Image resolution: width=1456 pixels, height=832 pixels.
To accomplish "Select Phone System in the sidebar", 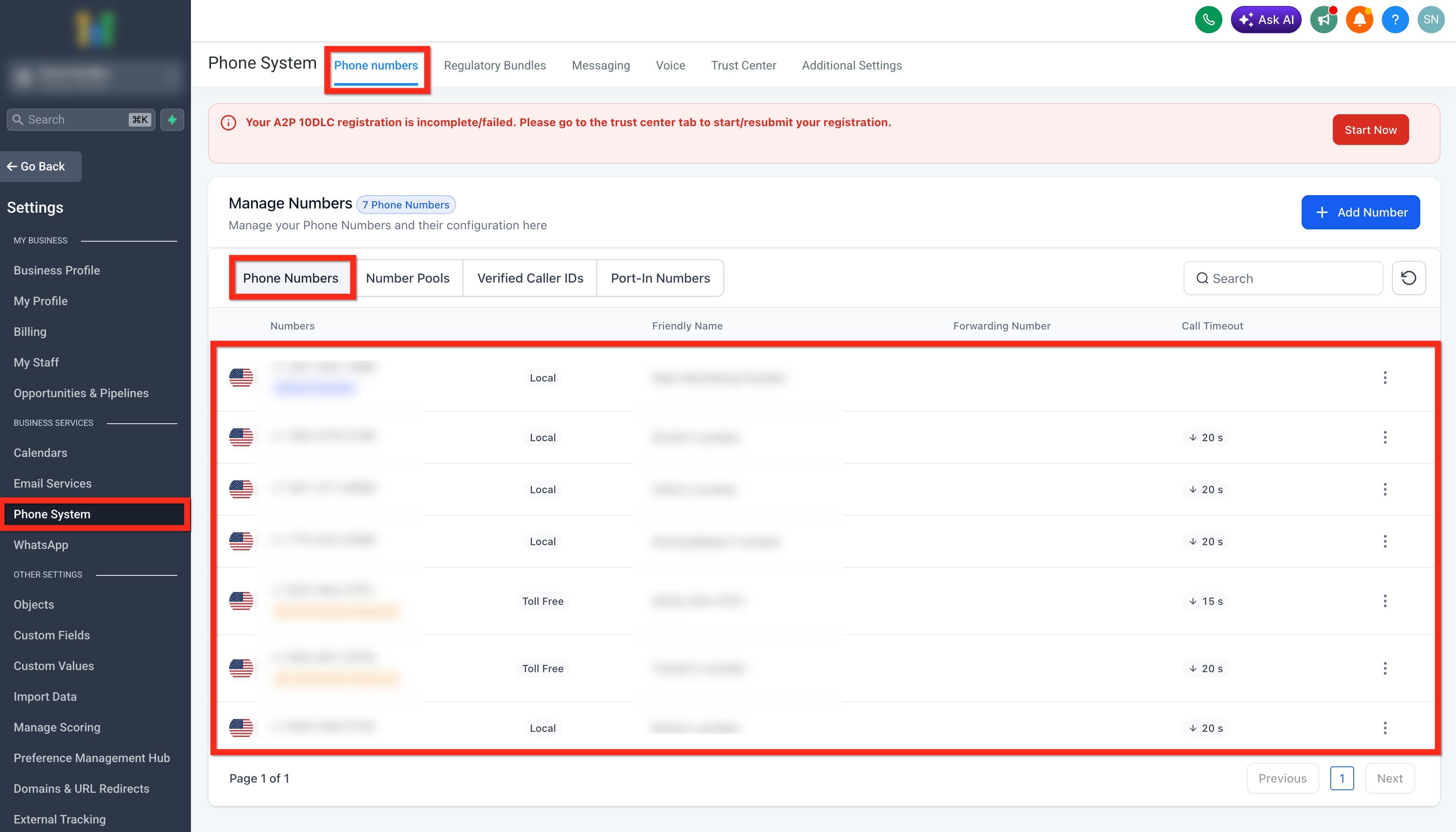I will pos(94,514).
